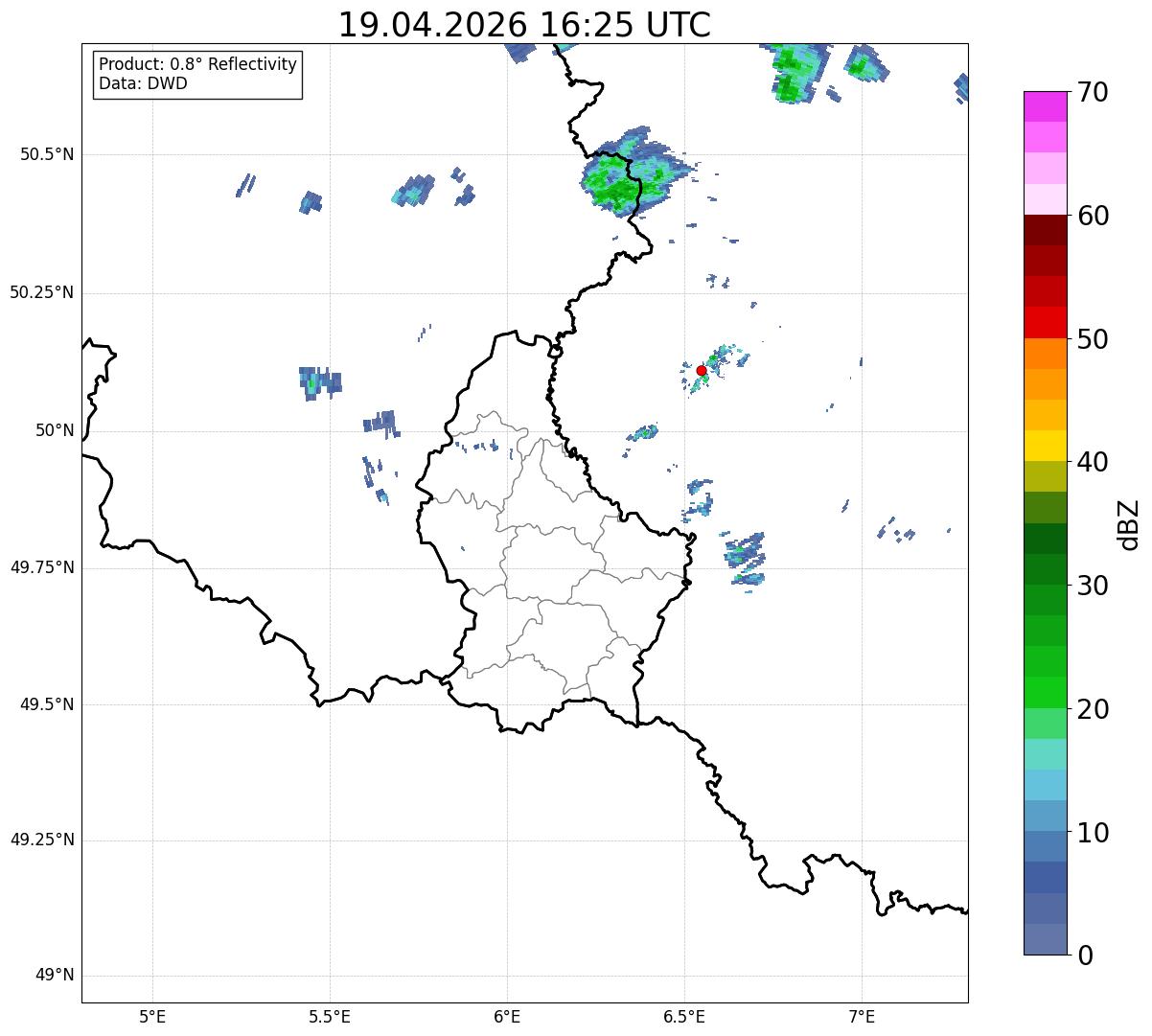This screenshot has width=1152, height=1036.
Task: Click the map title showing 16:25 UTC
Action: pos(524,25)
